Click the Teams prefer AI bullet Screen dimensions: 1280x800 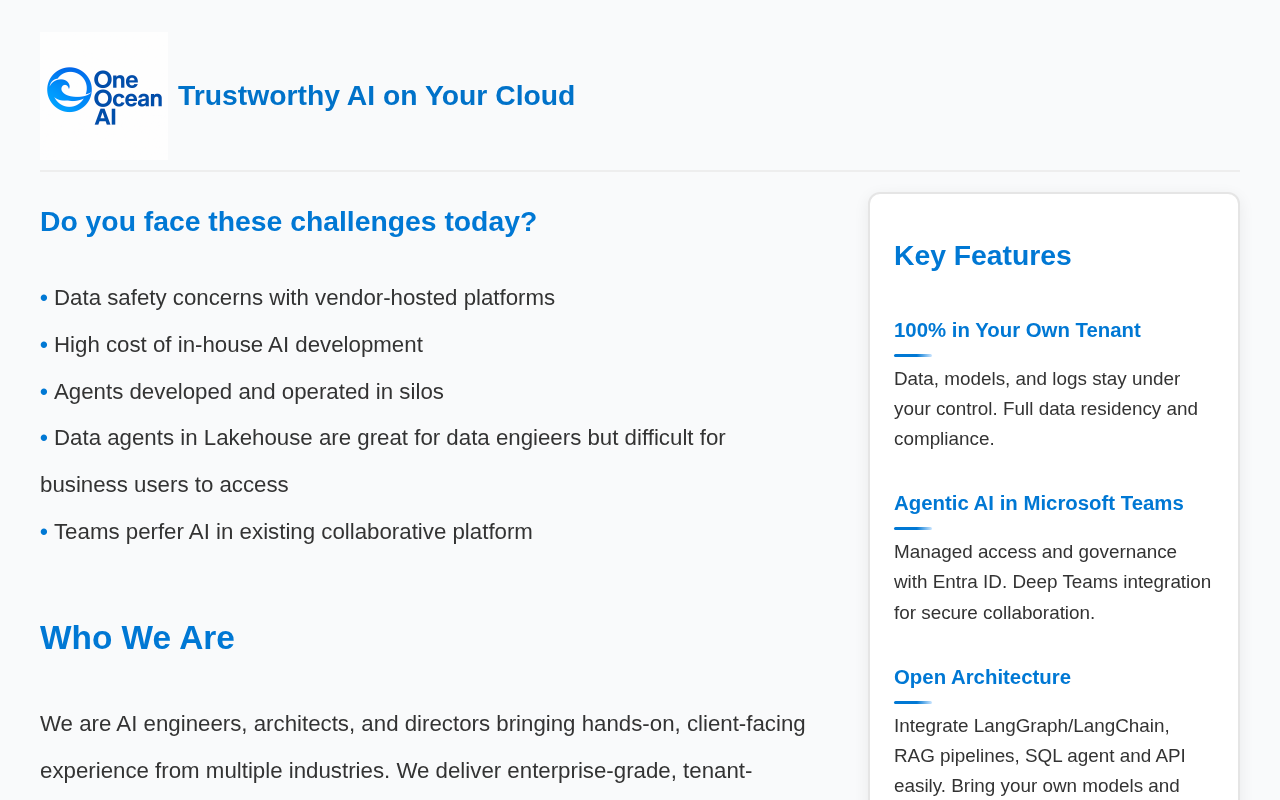point(293,532)
